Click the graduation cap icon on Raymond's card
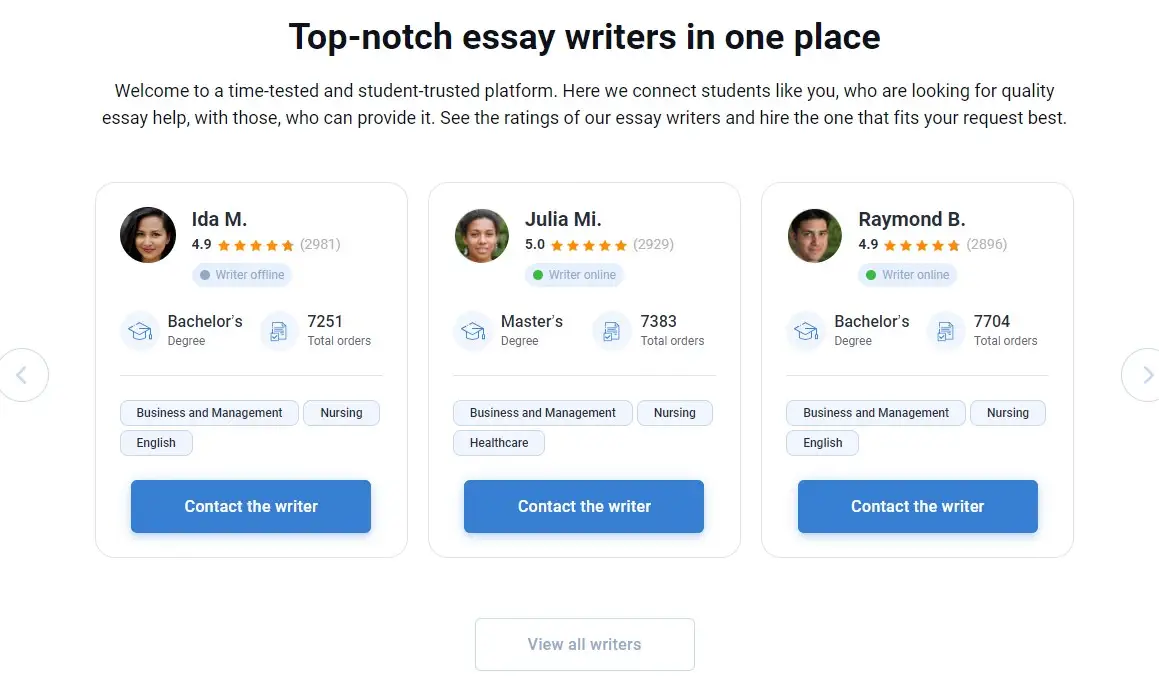 [x=806, y=330]
